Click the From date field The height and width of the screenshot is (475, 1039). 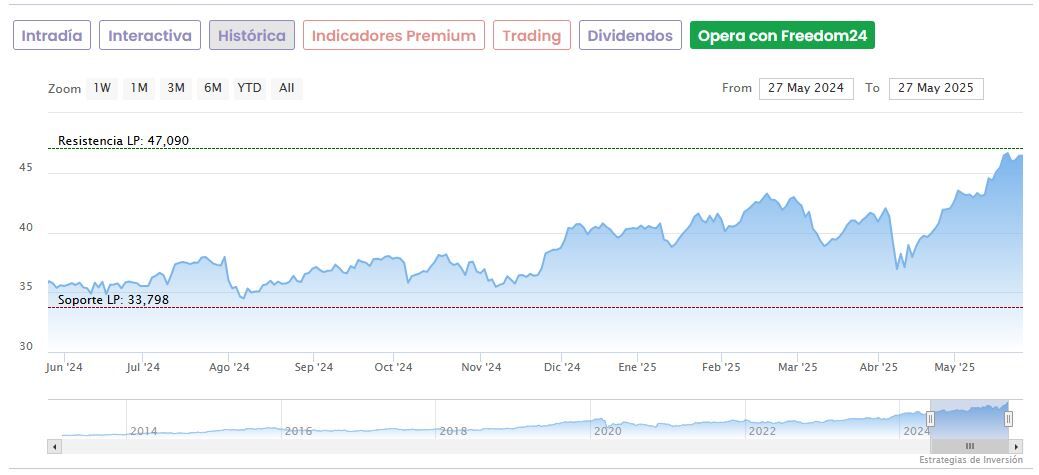coord(806,88)
